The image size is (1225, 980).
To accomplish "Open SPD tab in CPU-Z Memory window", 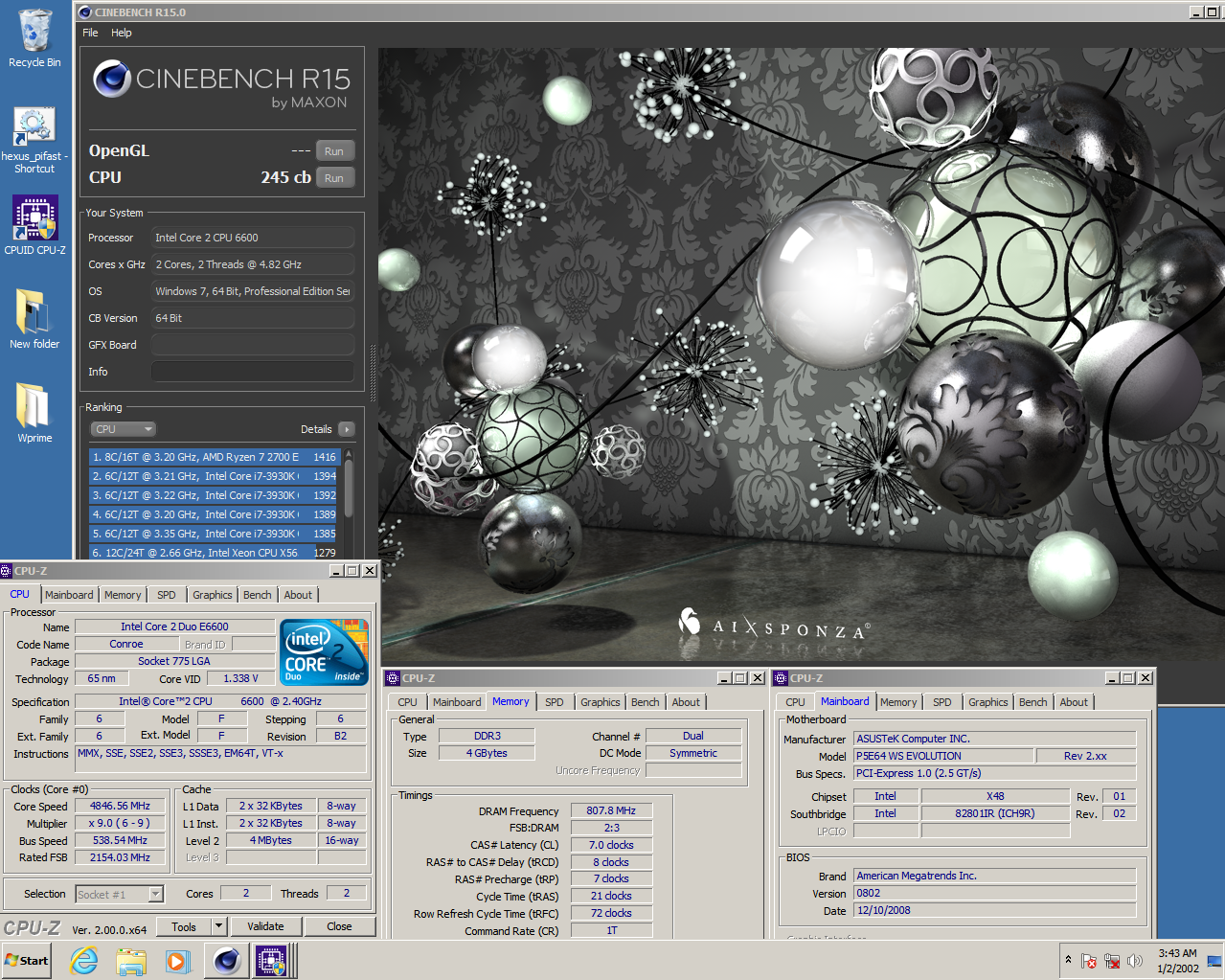I will coord(555,702).
